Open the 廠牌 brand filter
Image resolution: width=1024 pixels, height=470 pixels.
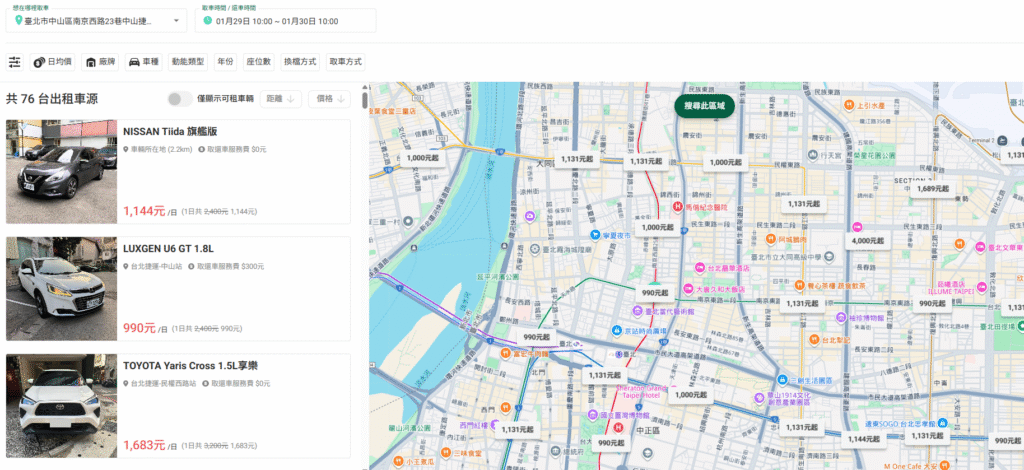(99, 62)
